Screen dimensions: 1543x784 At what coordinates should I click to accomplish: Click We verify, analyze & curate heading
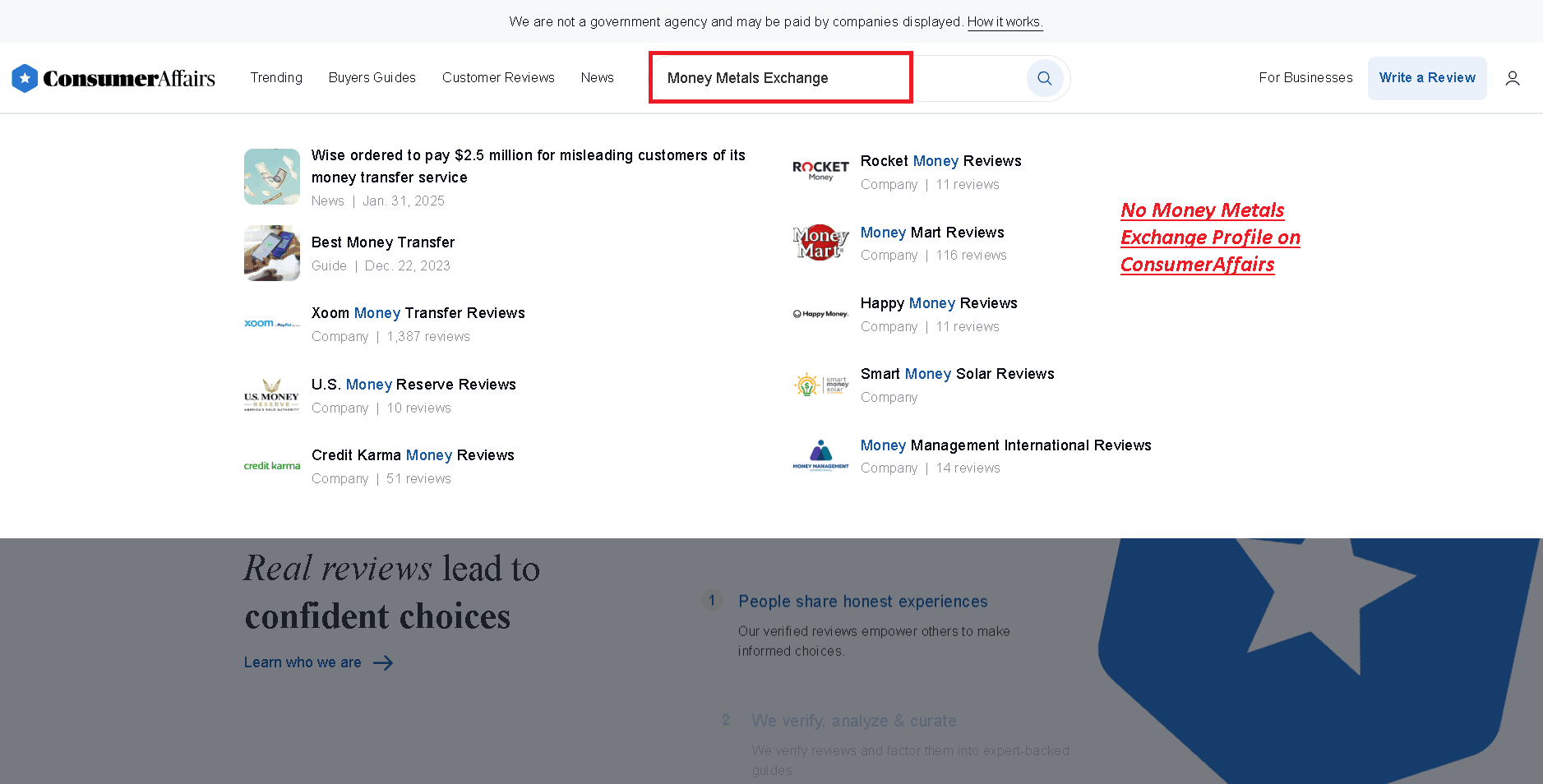[854, 721]
